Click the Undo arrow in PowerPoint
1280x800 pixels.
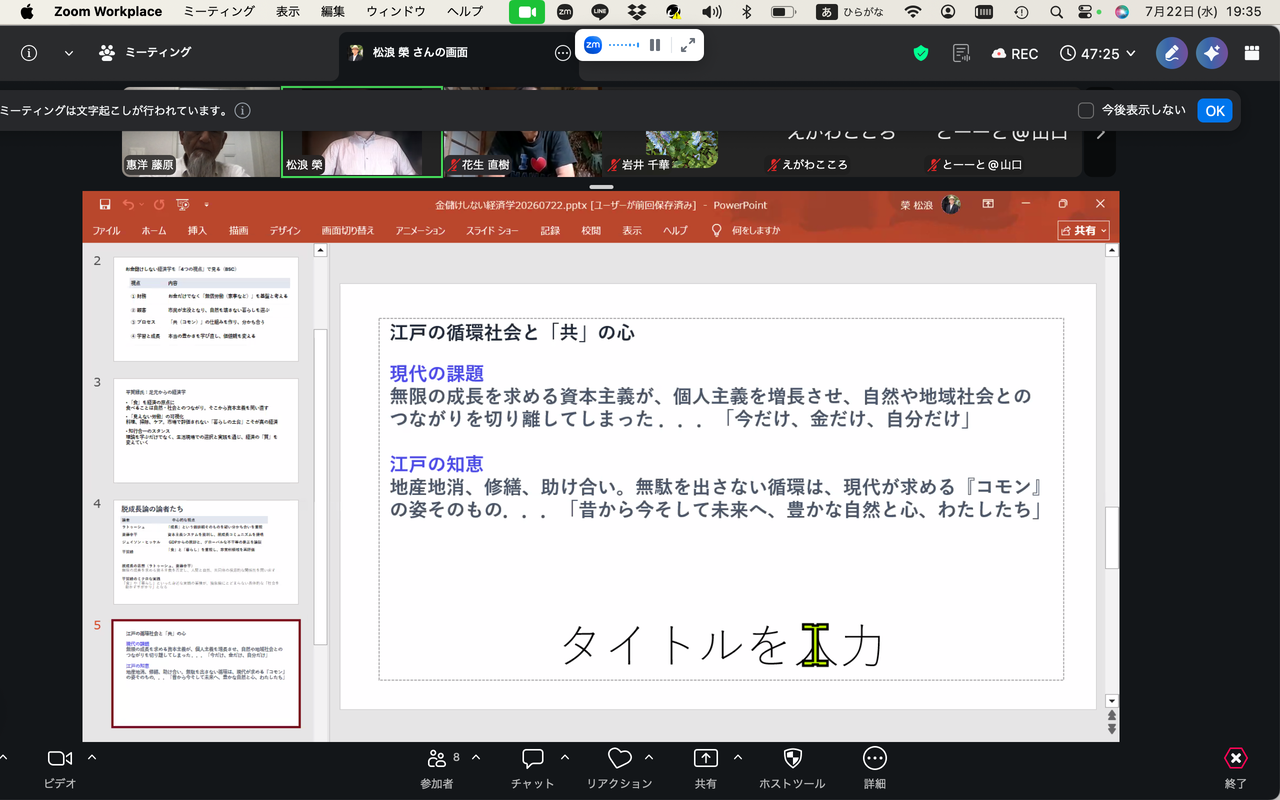coord(128,205)
